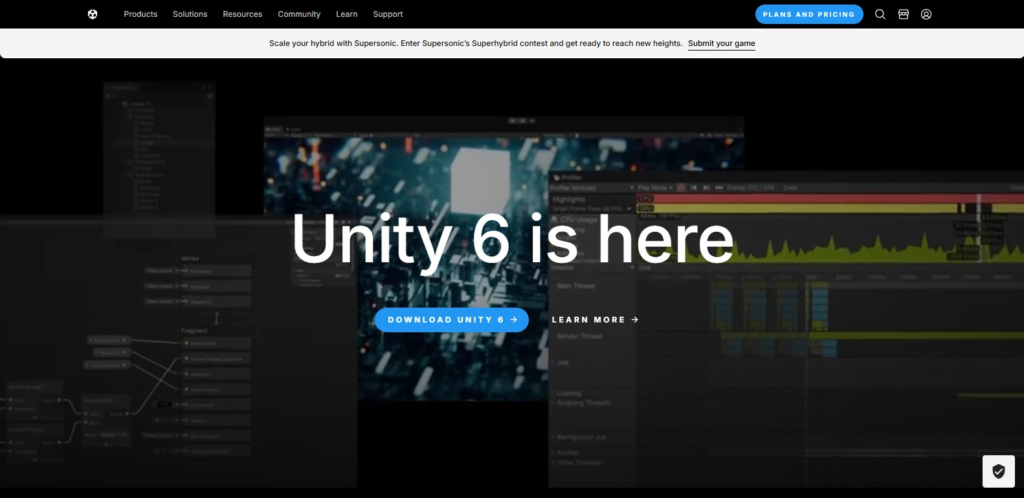Open the Support menu
The image size is (1024, 498).
pos(388,14)
